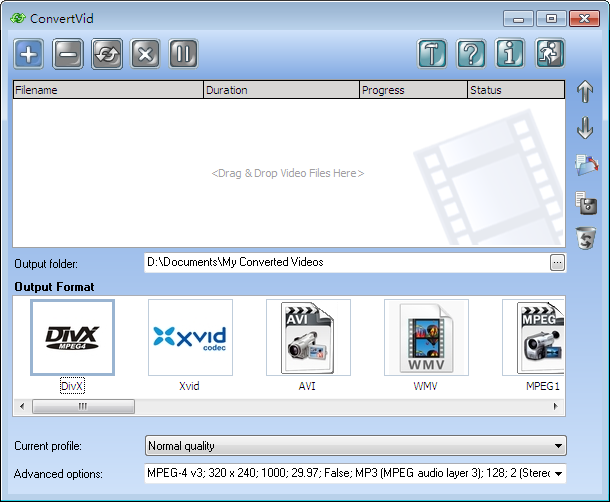Viewport: 610px width, 502px height.
Task: Click the format list scrollbar thumb
Action: 83,406
